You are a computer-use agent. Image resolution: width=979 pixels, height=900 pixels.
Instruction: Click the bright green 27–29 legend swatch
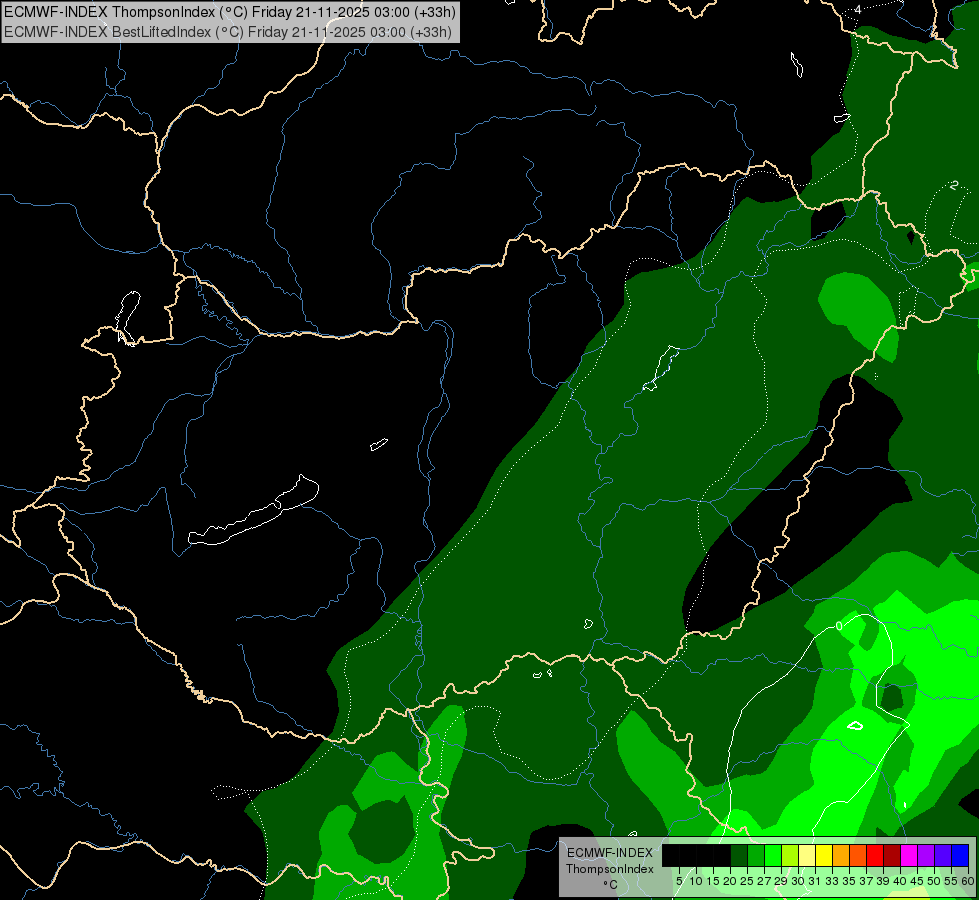click(773, 856)
